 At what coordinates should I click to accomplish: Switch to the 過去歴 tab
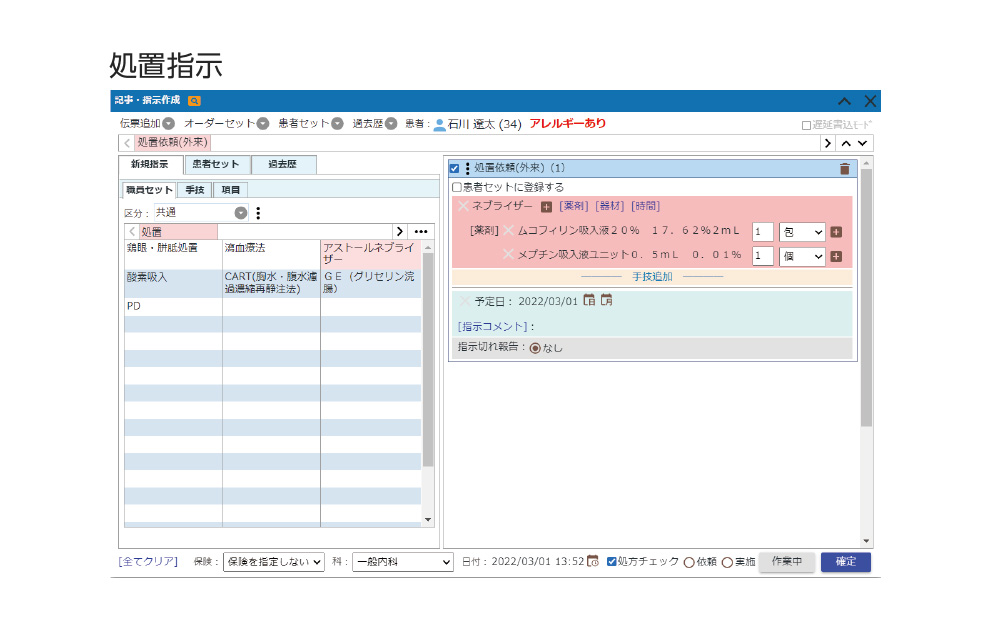(284, 165)
